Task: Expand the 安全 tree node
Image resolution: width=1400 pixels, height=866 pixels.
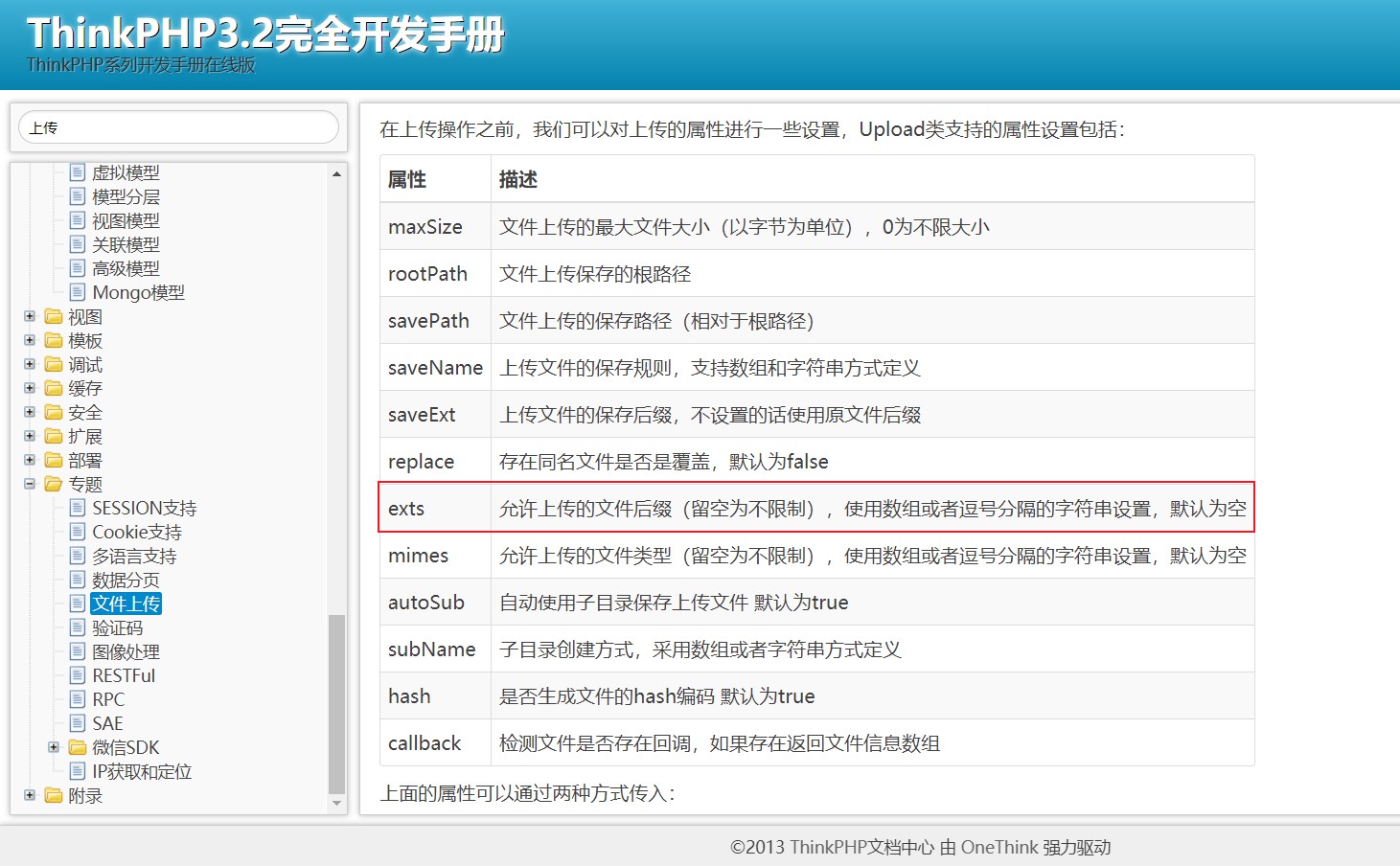Action: [x=30, y=412]
